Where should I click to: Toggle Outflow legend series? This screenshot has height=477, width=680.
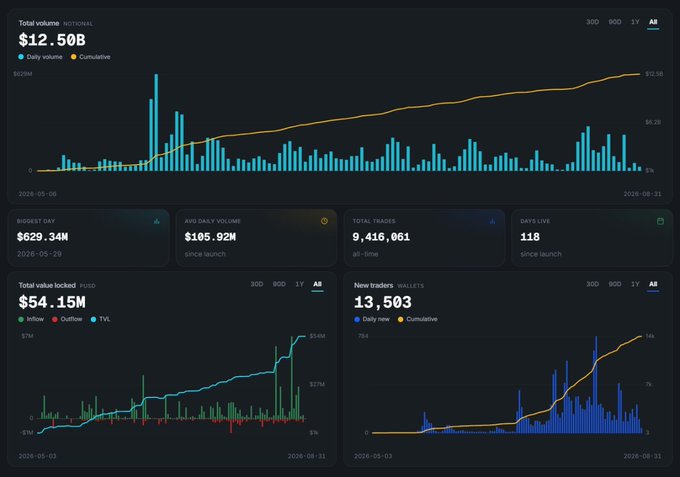(67, 319)
